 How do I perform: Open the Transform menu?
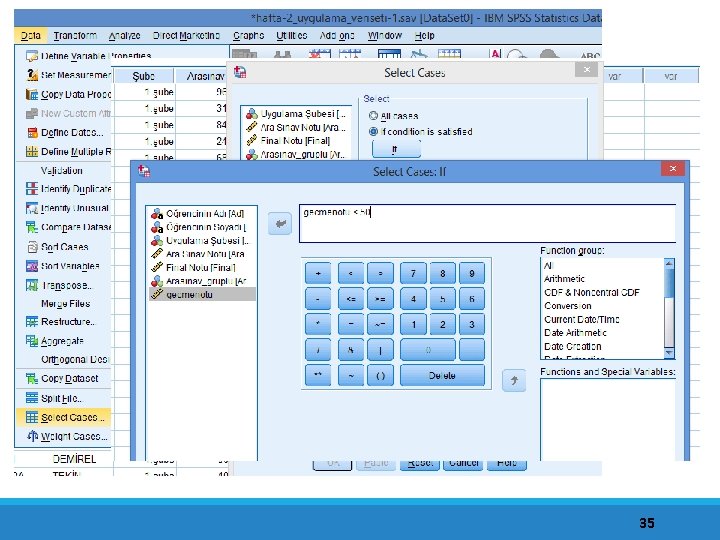(x=75, y=35)
